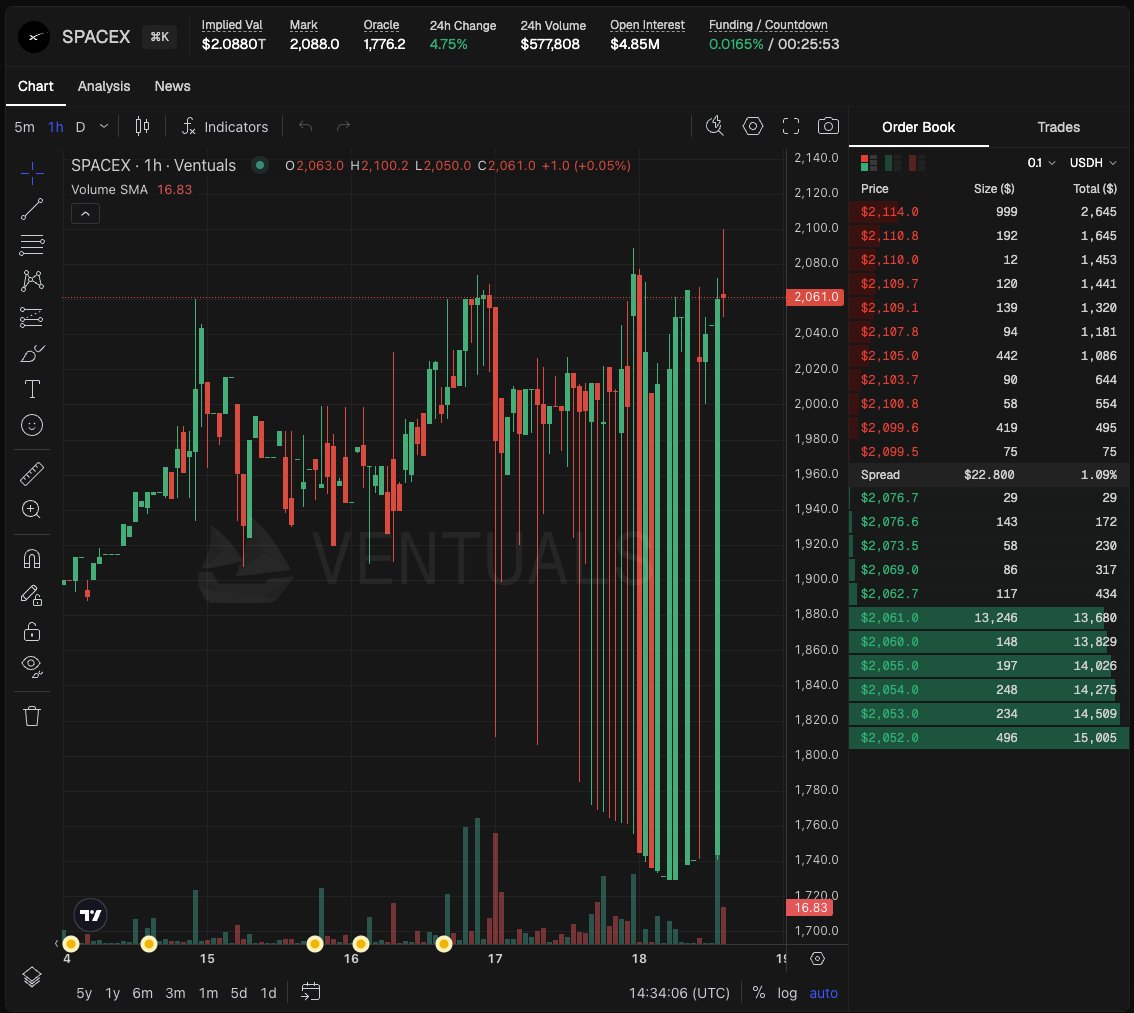Toggle hide all drawings eye icon
The image size is (1134, 1013).
click(x=32, y=666)
